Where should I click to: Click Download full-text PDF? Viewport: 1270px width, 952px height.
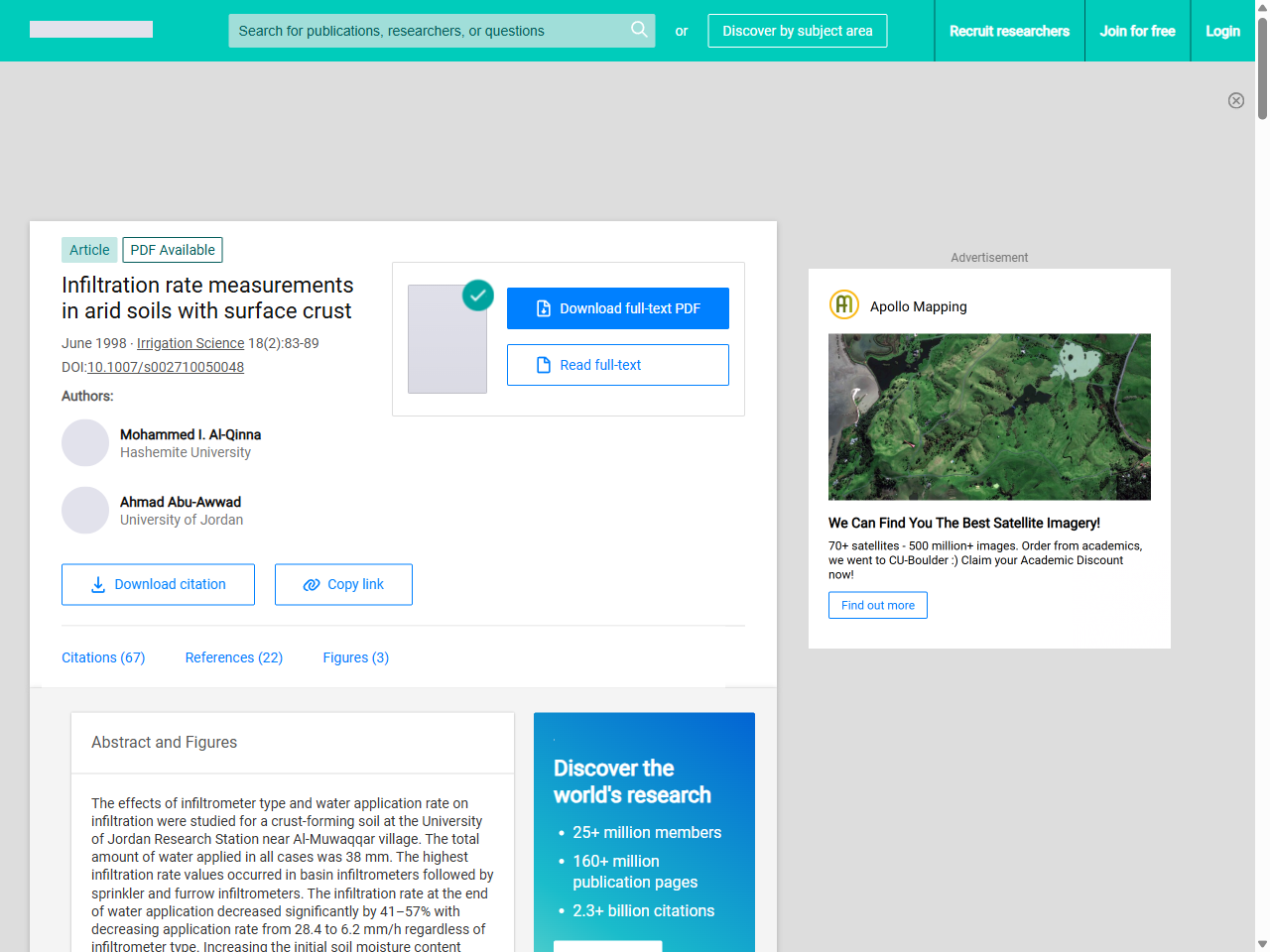pyautogui.click(x=617, y=307)
